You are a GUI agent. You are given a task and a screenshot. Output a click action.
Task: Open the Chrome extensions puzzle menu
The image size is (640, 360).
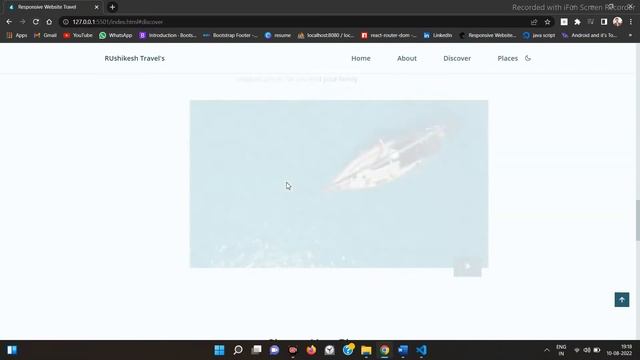tap(577, 22)
